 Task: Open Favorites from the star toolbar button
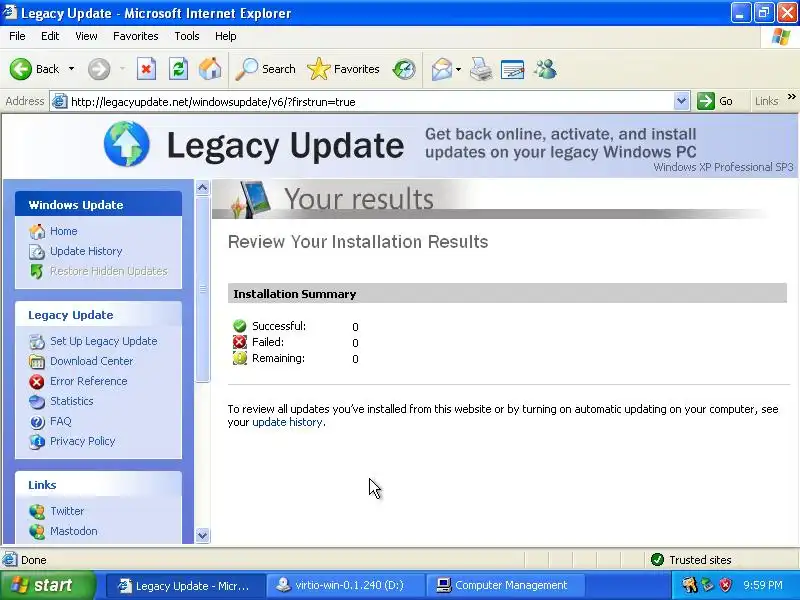point(343,69)
